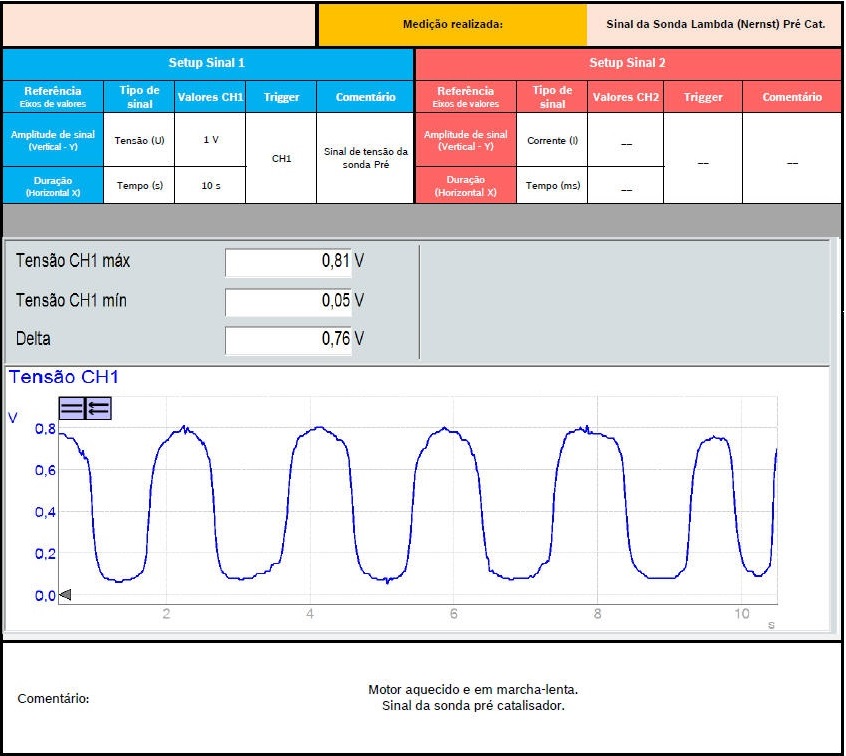This screenshot has width=846, height=756.
Task: Click the 10 s duration value cell
Action: point(210,185)
